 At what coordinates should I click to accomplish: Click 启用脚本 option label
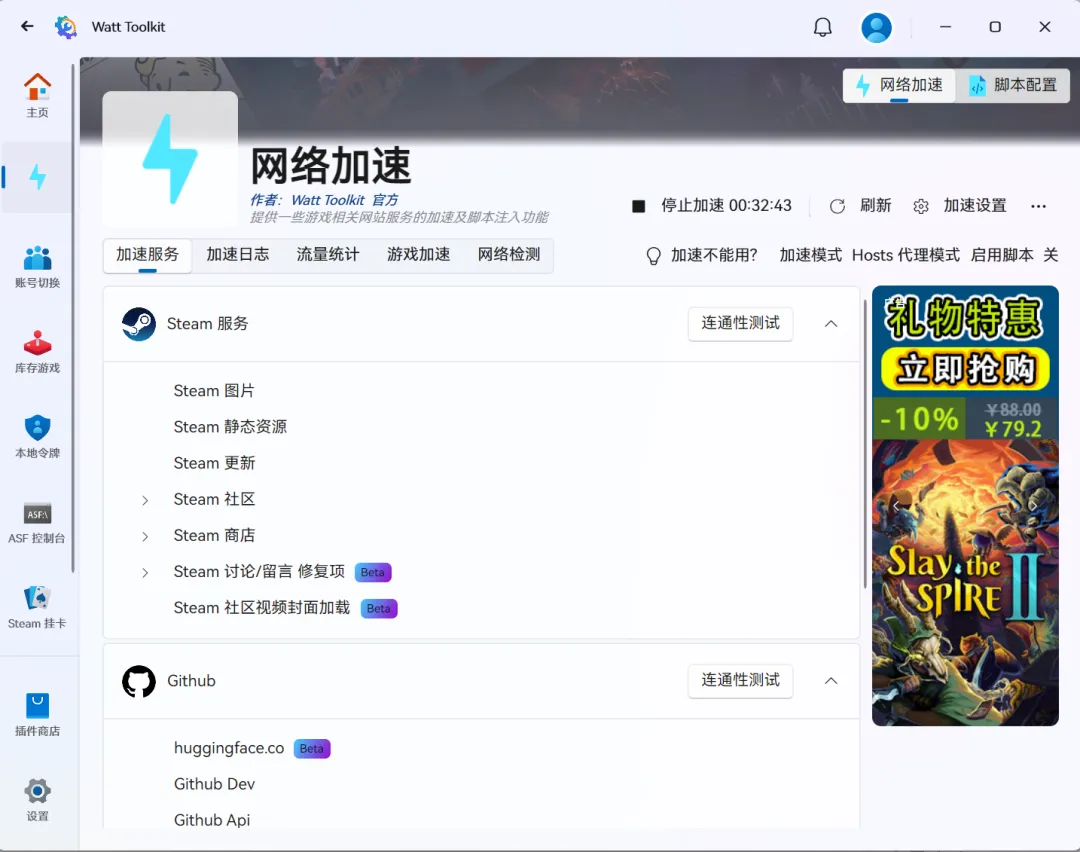point(1002,256)
